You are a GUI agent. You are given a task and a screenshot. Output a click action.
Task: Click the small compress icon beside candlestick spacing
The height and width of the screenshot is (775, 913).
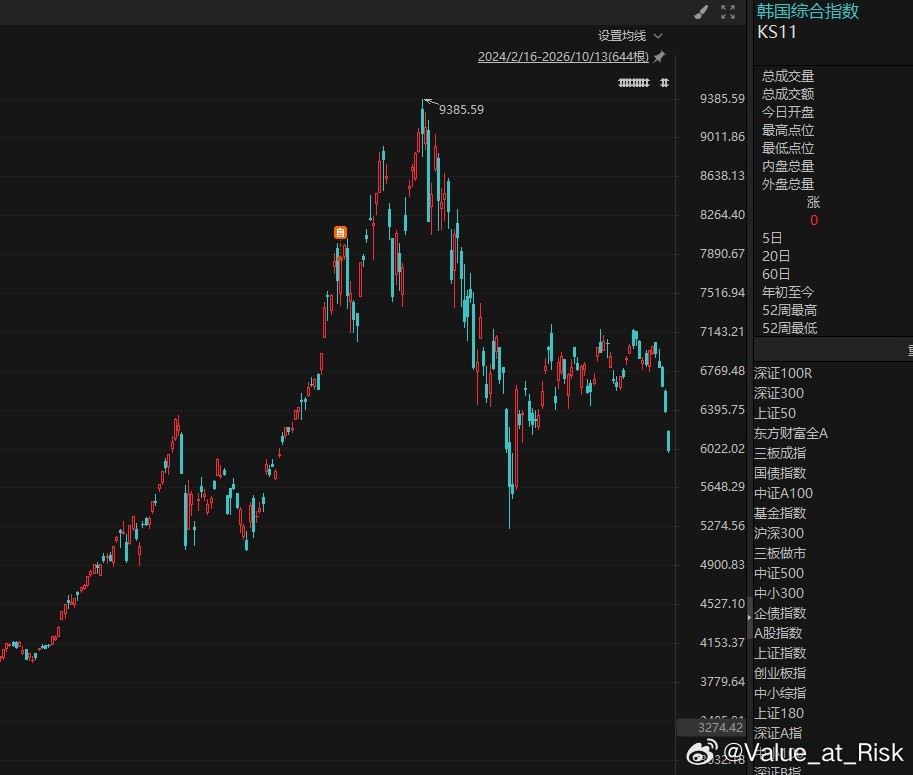click(664, 83)
